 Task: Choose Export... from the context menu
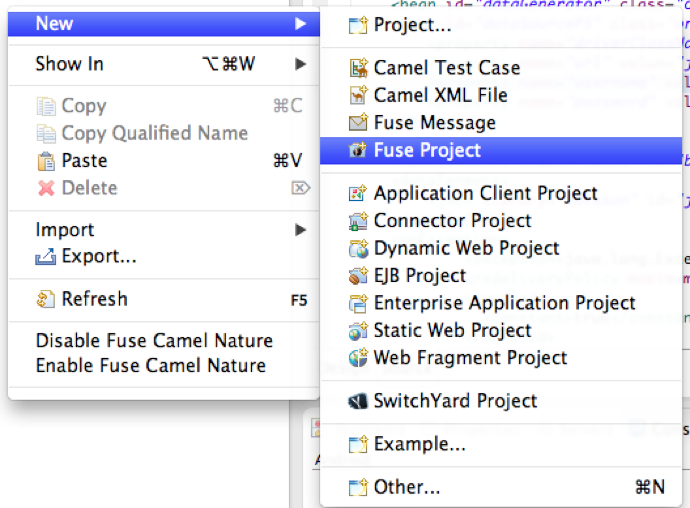(164, 257)
